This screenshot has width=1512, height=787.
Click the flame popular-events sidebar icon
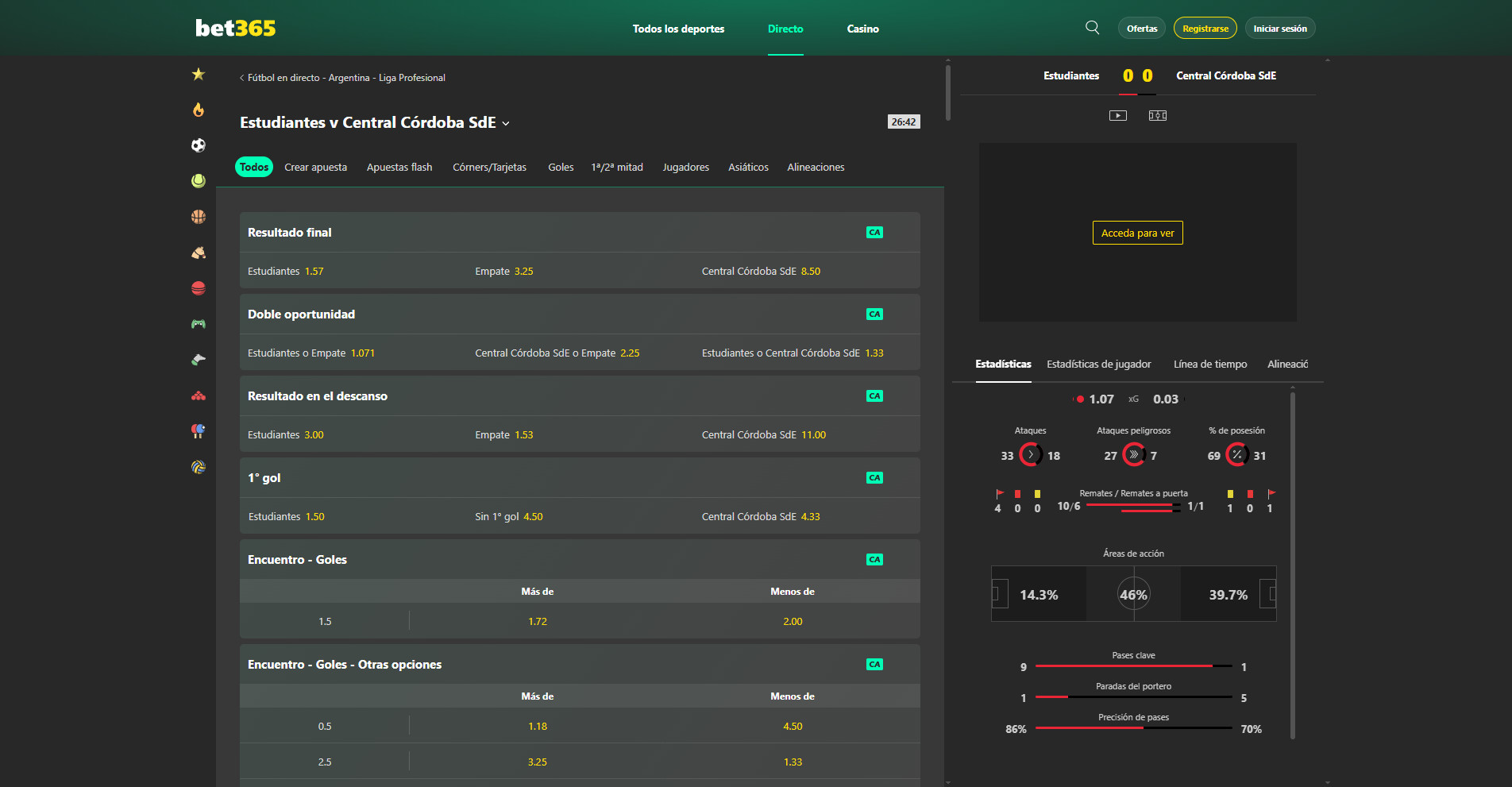(x=199, y=110)
